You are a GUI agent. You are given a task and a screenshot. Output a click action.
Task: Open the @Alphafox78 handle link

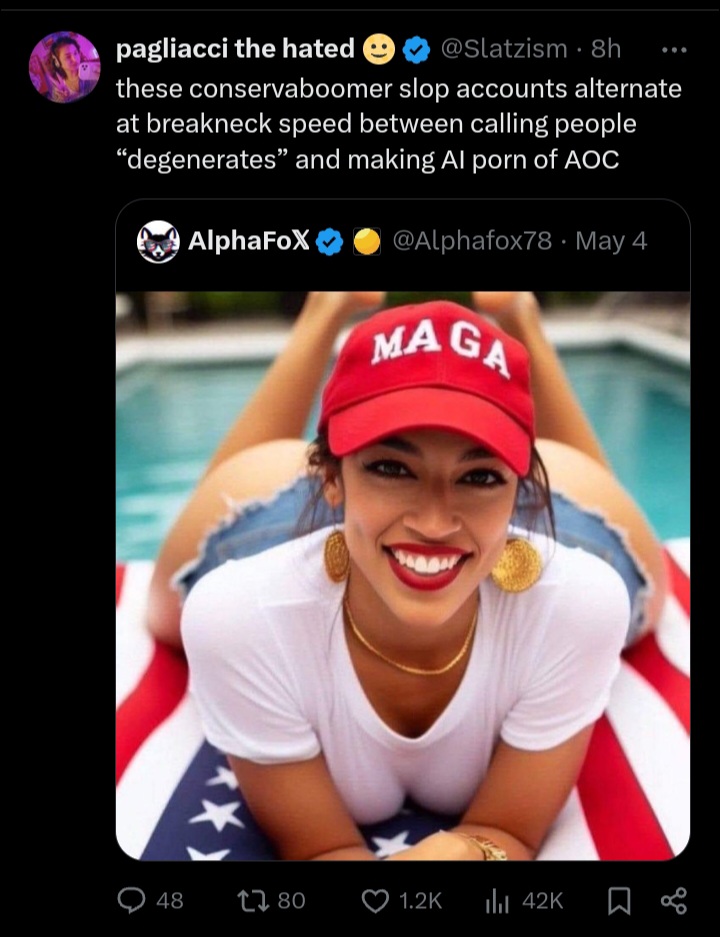[x=472, y=241]
